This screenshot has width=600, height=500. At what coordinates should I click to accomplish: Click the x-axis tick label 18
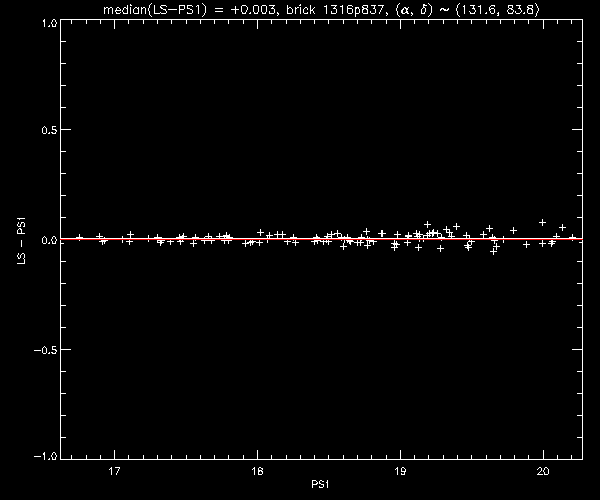258,471
